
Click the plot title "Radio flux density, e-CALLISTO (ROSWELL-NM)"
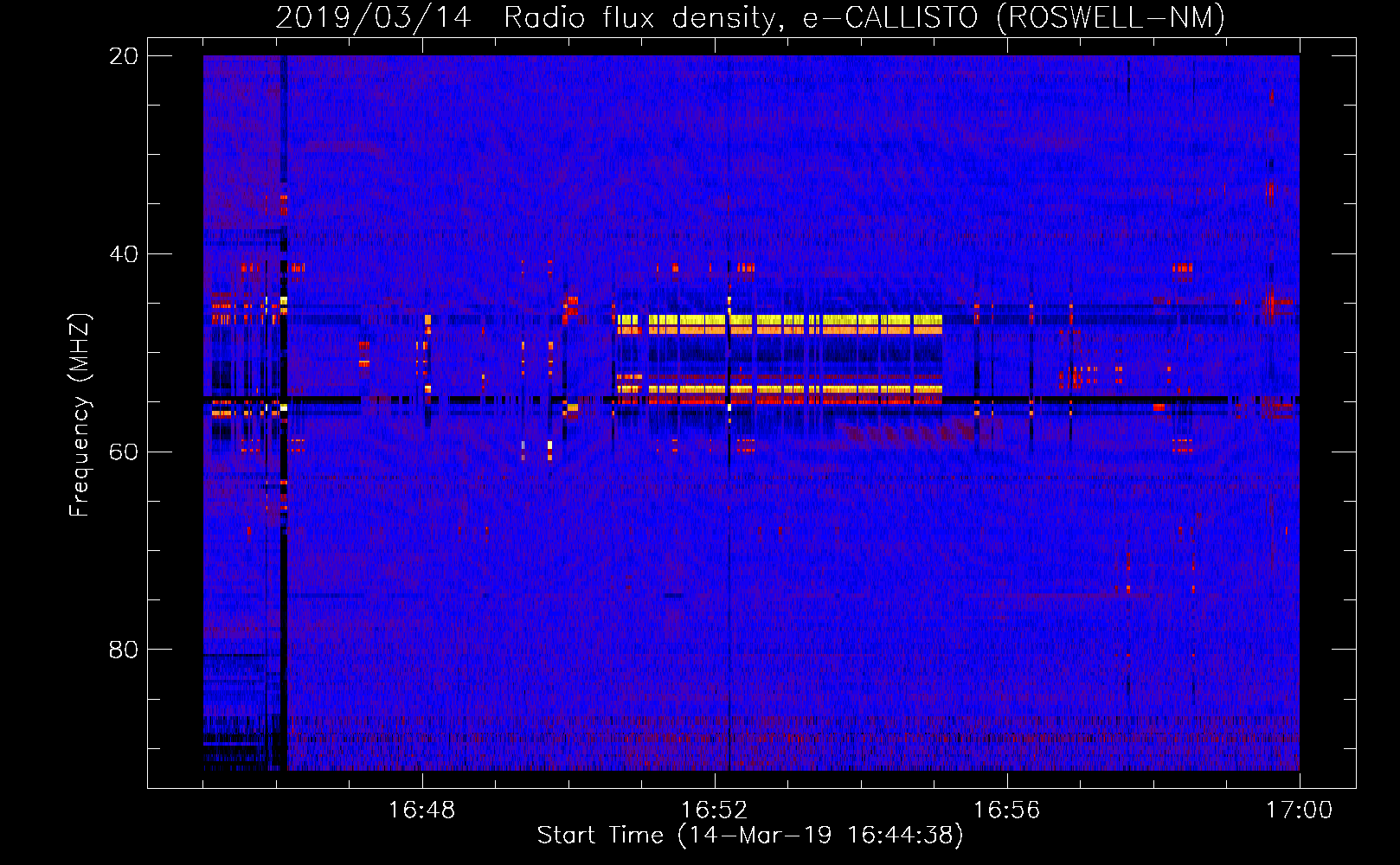864,17
